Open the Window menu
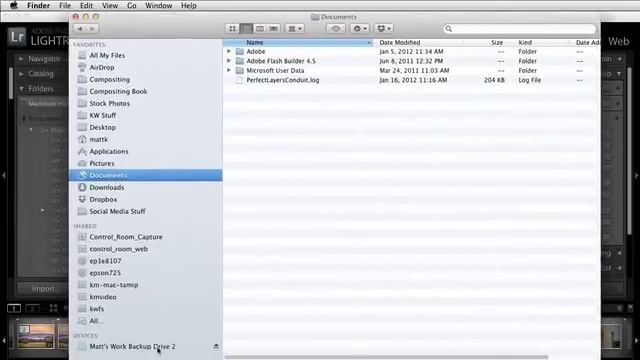The image size is (640, 360). coord(158,6)
